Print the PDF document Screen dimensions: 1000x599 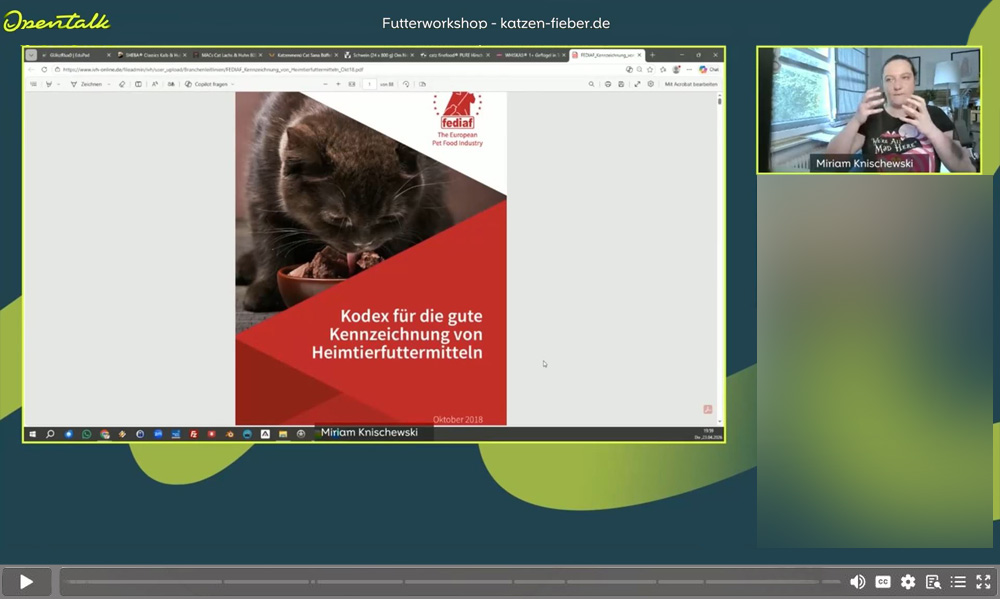(608, 84)
